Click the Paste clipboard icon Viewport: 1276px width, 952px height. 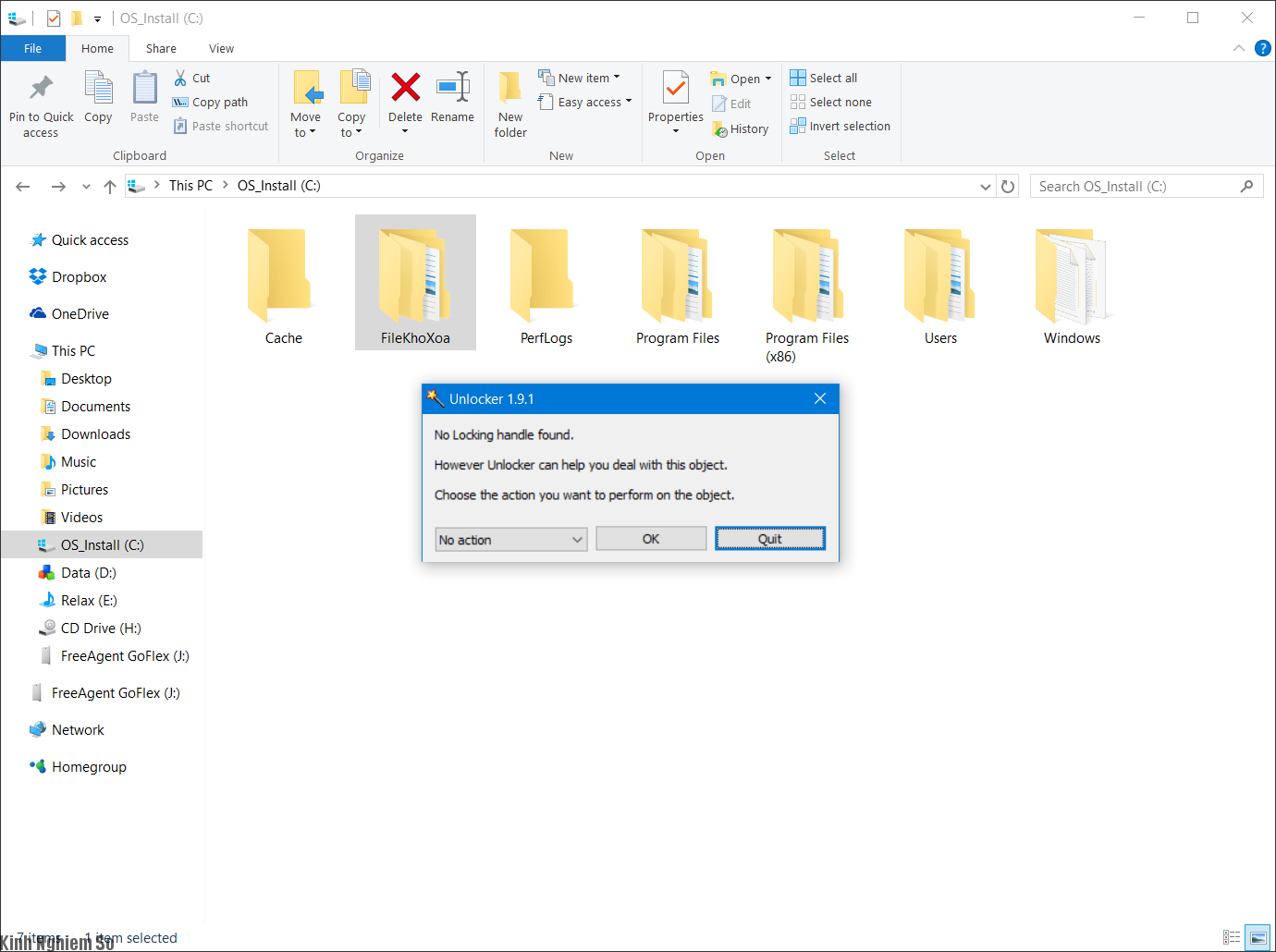(x=144, y=88)
